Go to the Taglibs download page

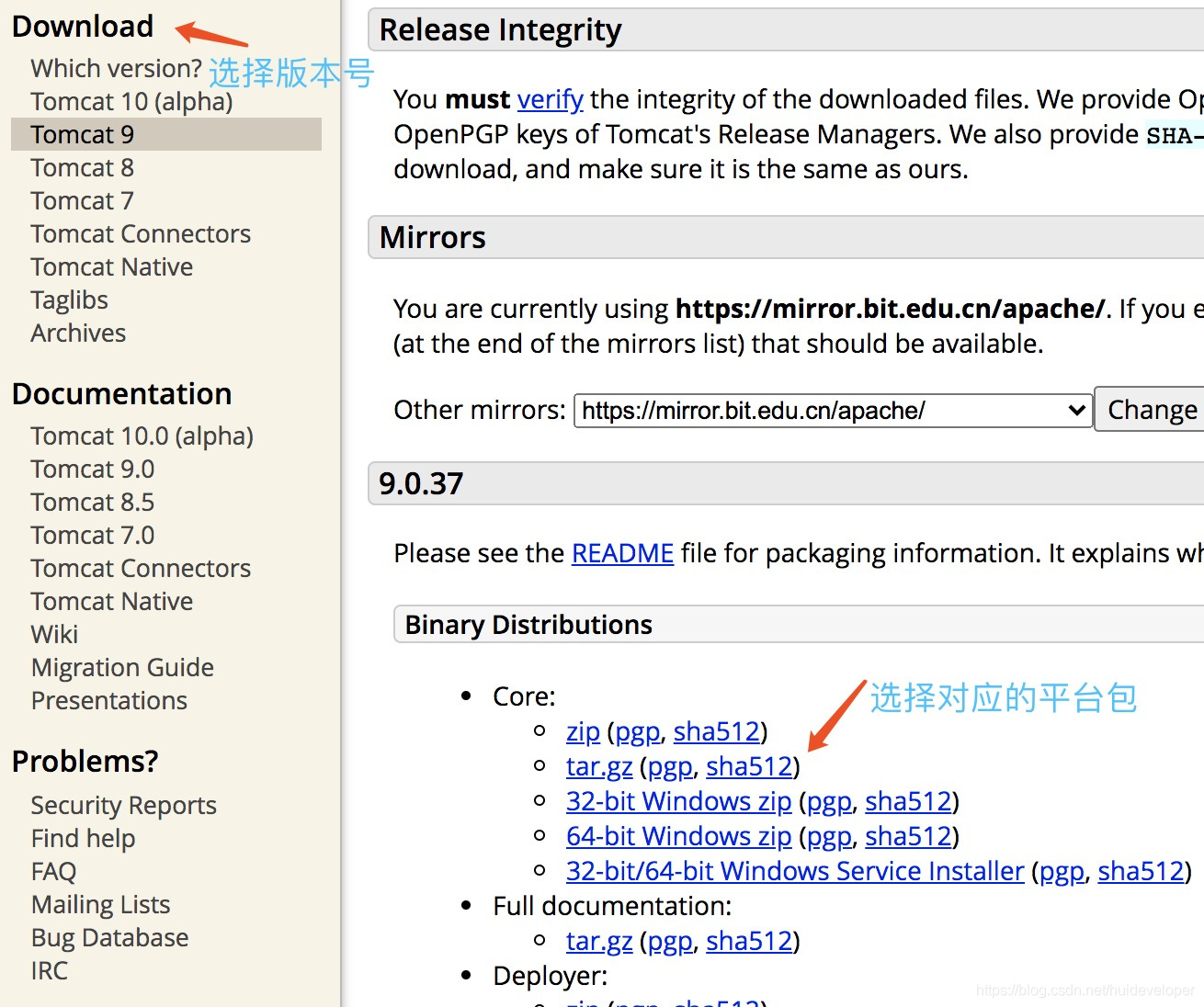click(x=69, y=300)
